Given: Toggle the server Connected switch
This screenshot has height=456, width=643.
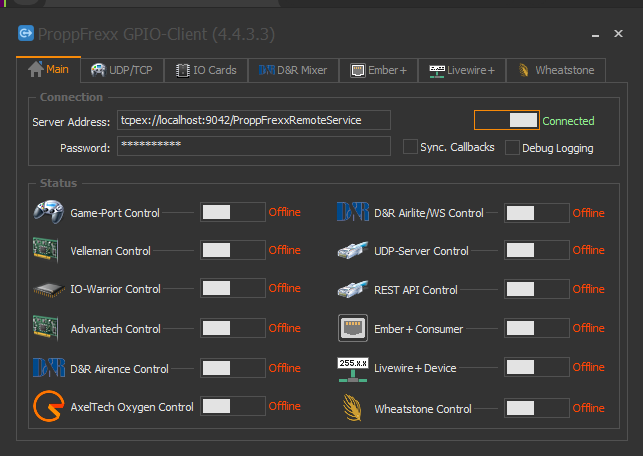Looking at the screenshot, I should click(x=506, y=121).
